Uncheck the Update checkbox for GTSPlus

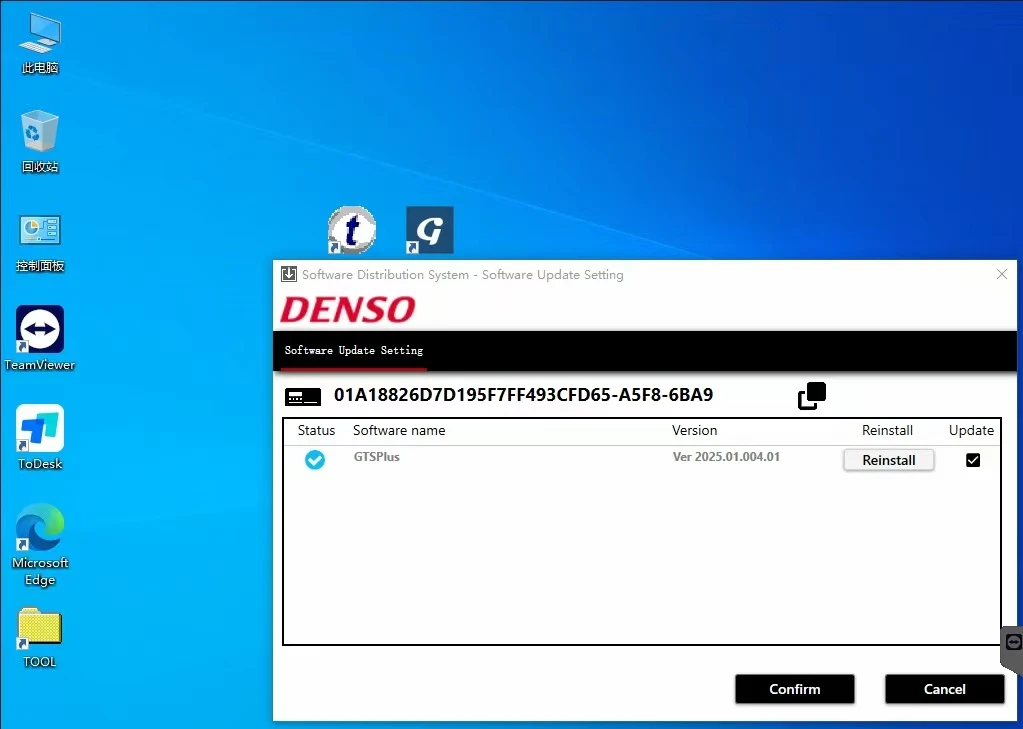point(973,460)
